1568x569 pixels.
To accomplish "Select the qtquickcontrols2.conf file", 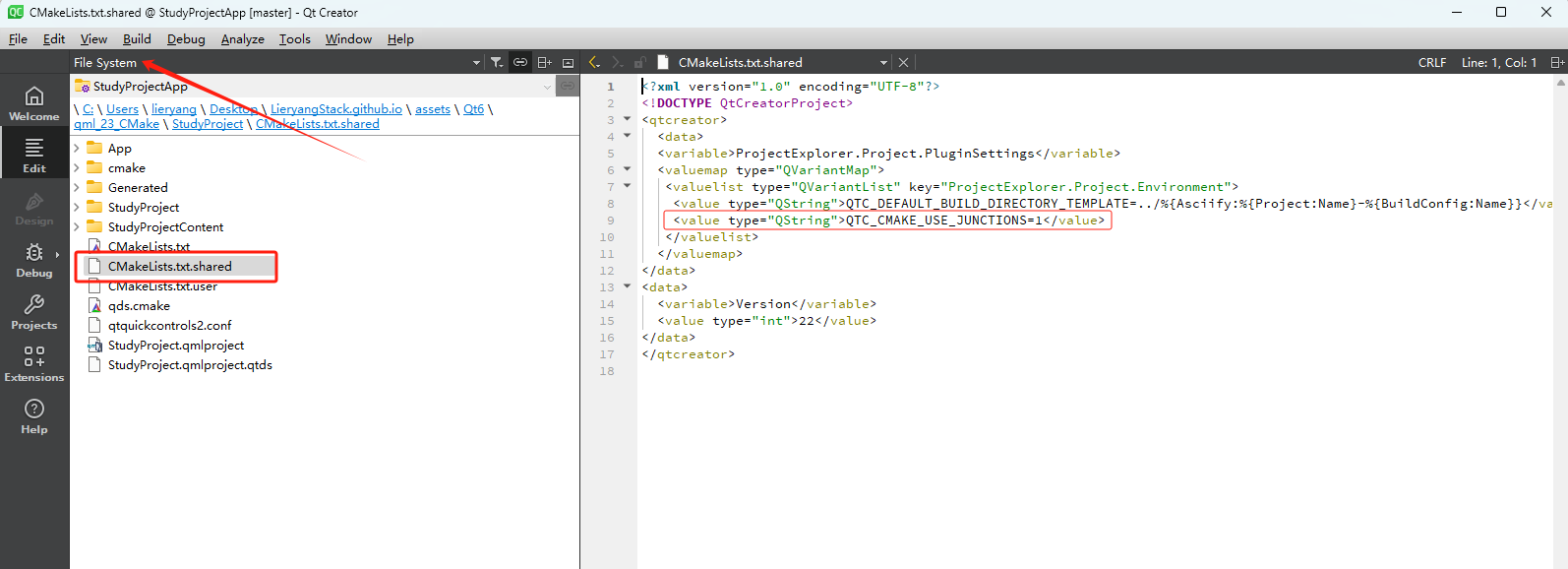I will (169, 326).
